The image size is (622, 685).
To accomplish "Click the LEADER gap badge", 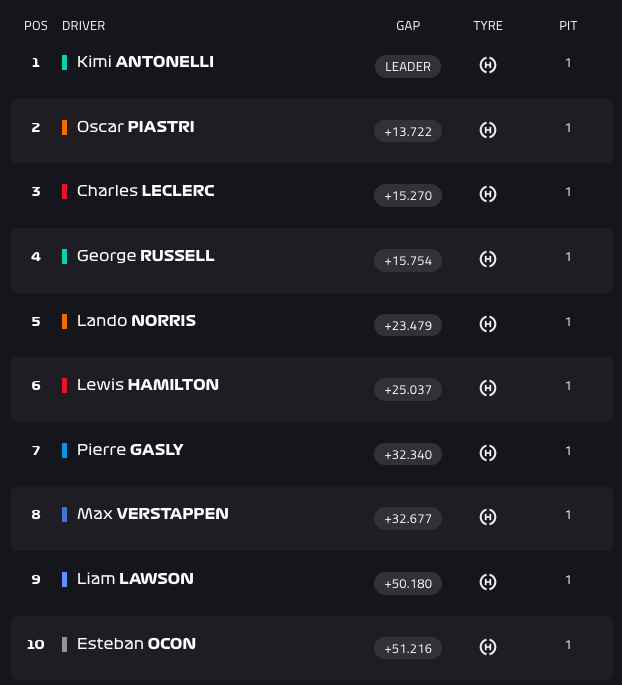I will pyautogui.click(x=408, y=66).
